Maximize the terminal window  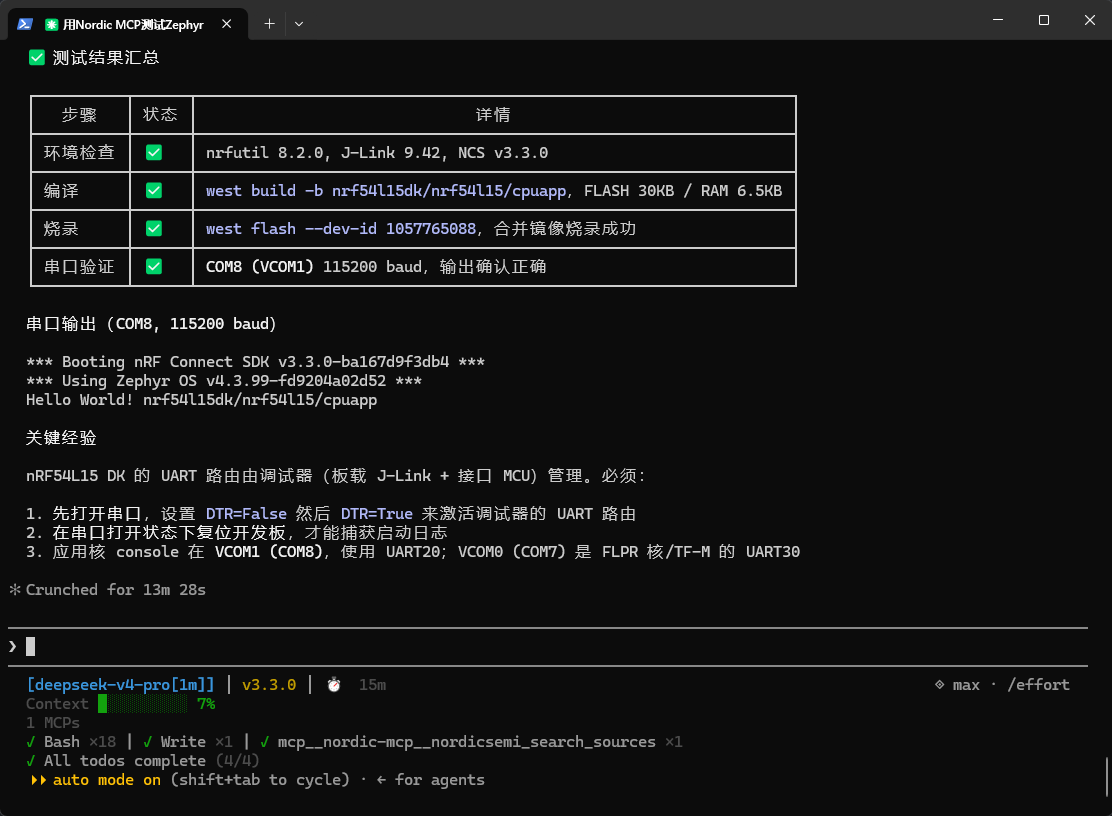pyautogui.click(x=1044, y=20)
